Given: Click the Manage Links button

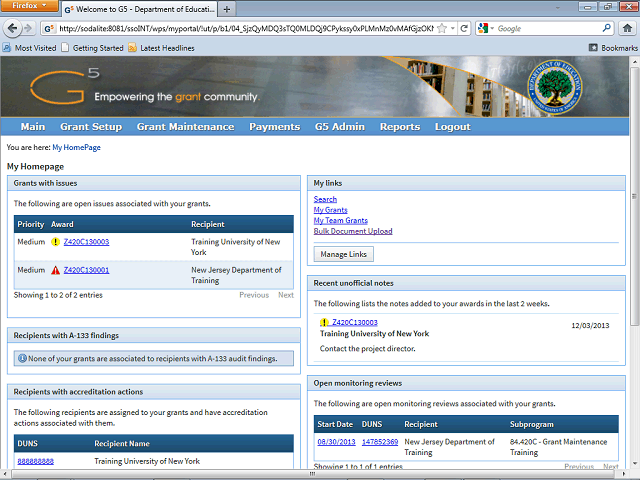Looking at the screenshot, I should 343,254.
